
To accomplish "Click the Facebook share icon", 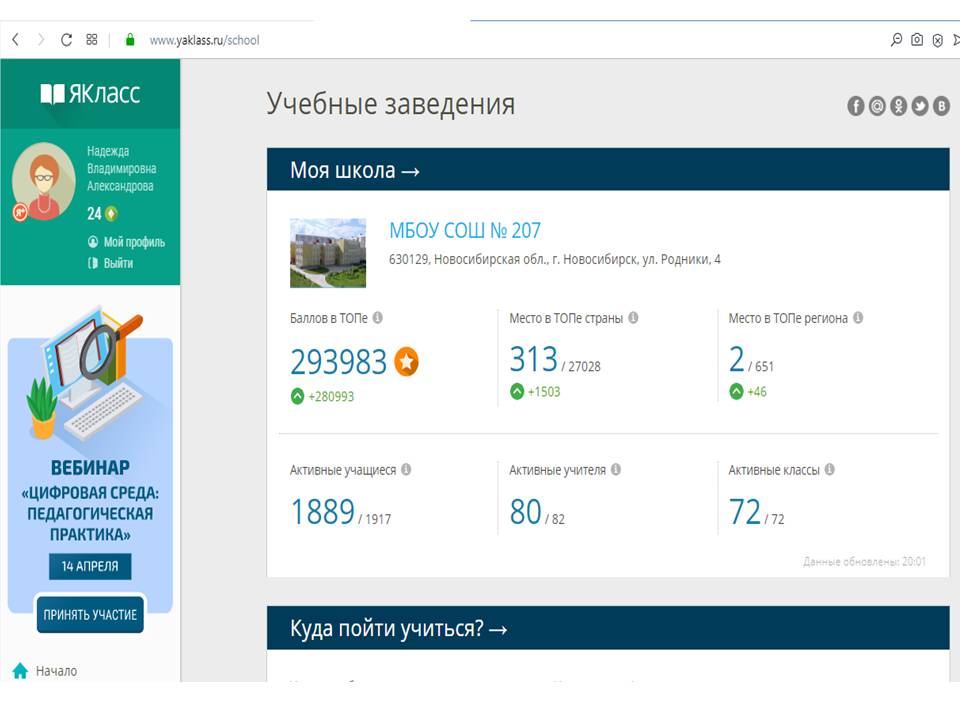I will click(x=856, y=106).
